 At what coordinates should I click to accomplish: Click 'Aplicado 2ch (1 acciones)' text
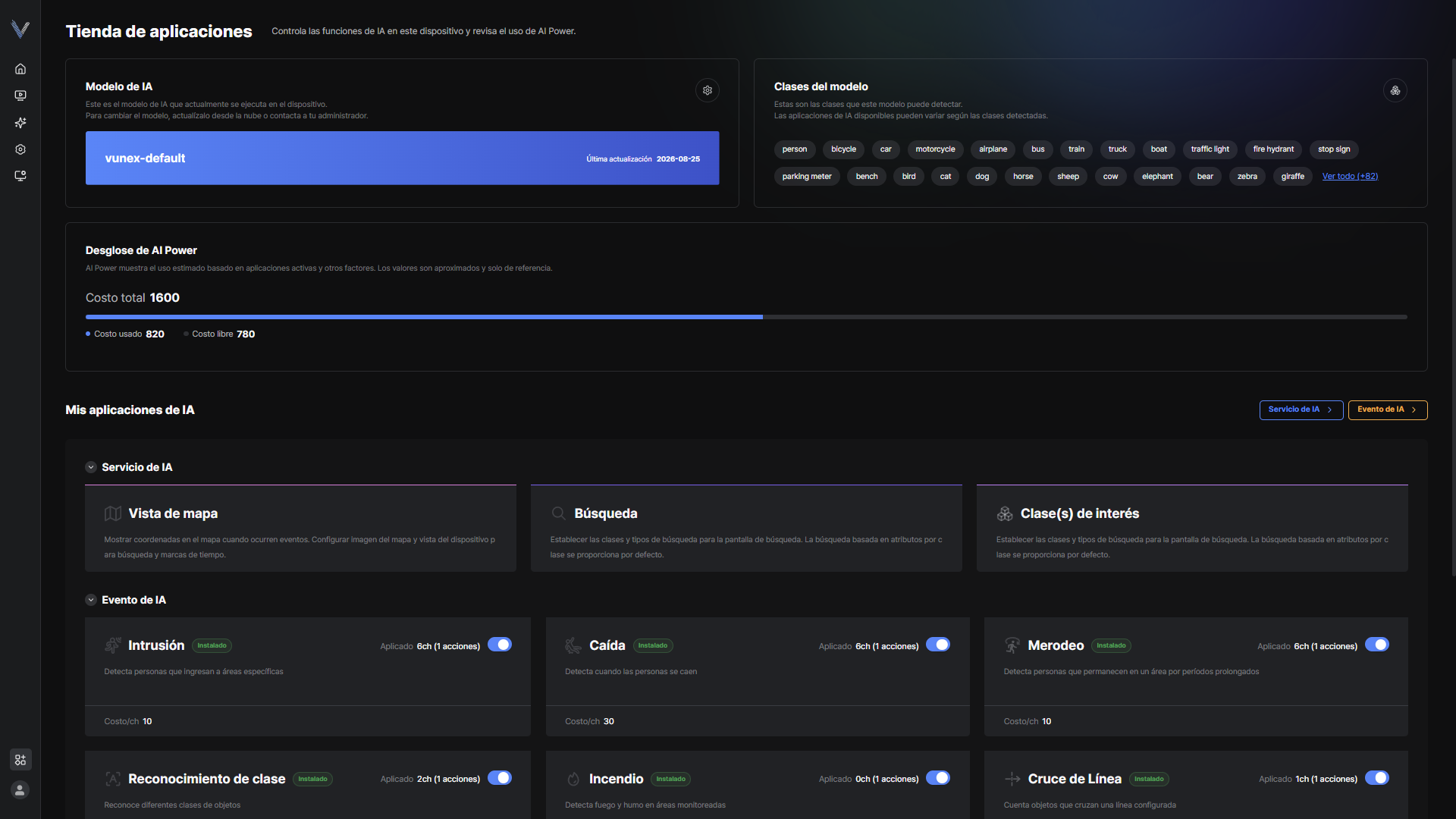tap(430, 780)
